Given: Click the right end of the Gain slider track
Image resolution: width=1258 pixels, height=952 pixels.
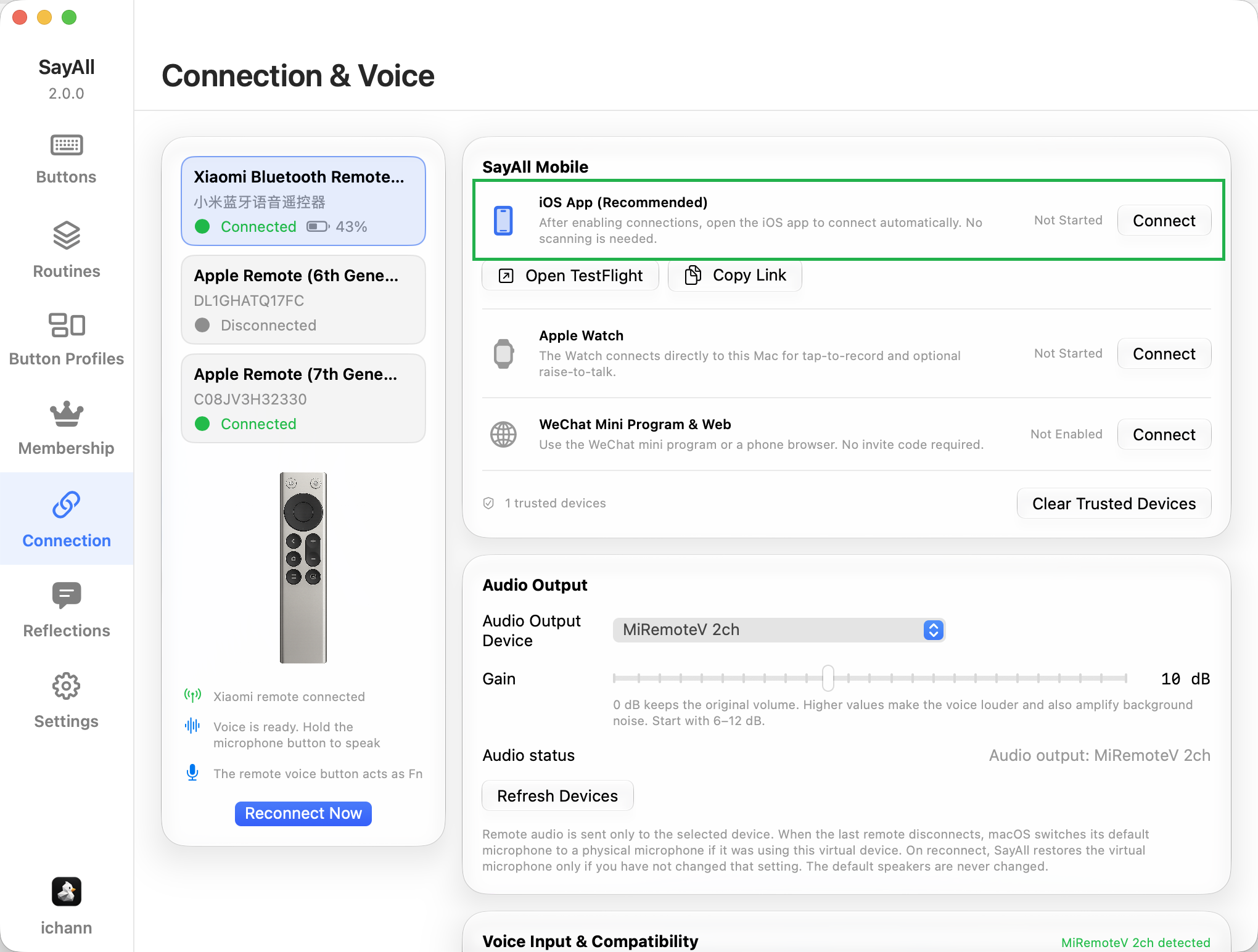Looking at the screenshot, I should click(1125, 678).
